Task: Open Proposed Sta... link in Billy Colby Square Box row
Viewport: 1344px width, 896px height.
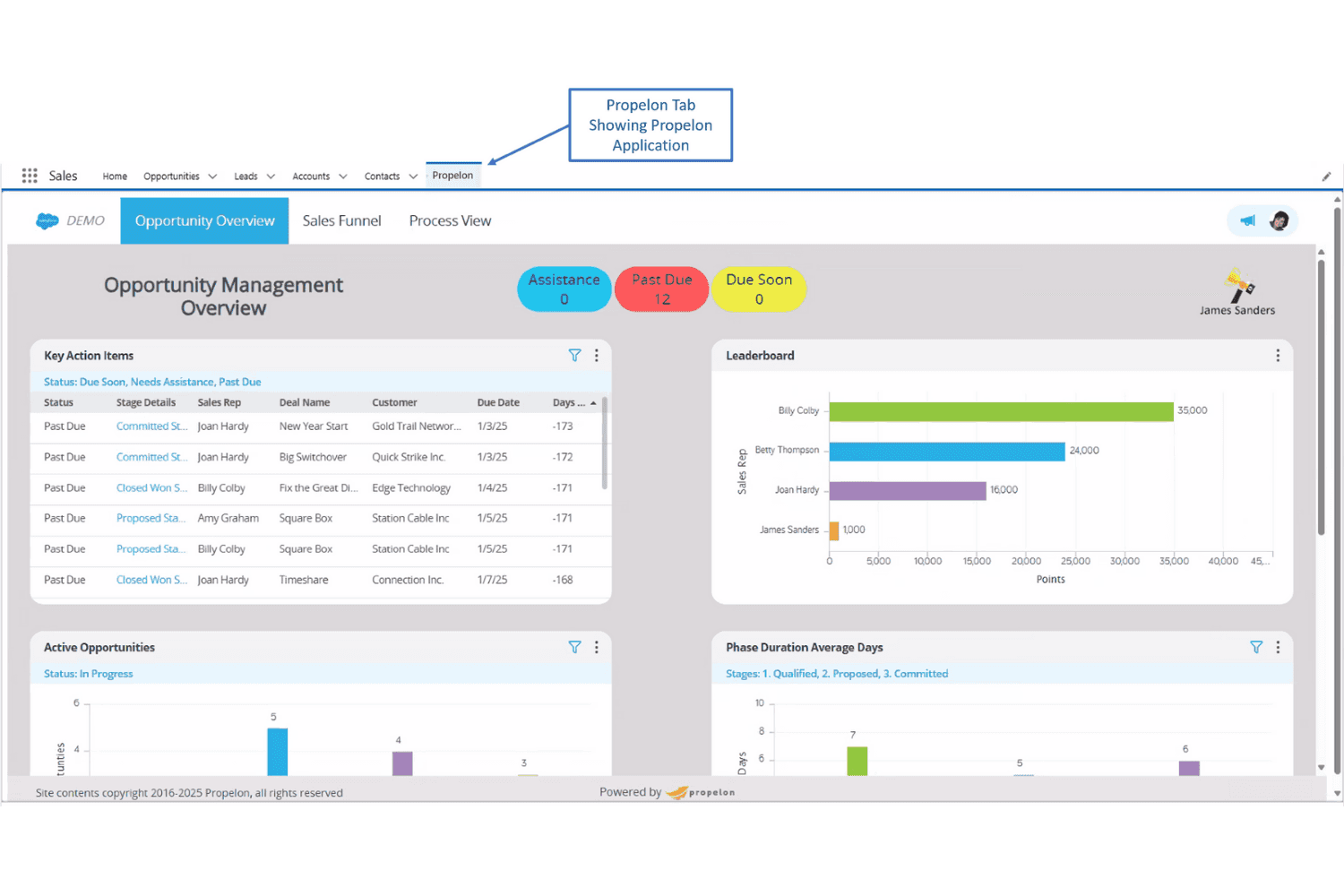Action: (151, 549)
